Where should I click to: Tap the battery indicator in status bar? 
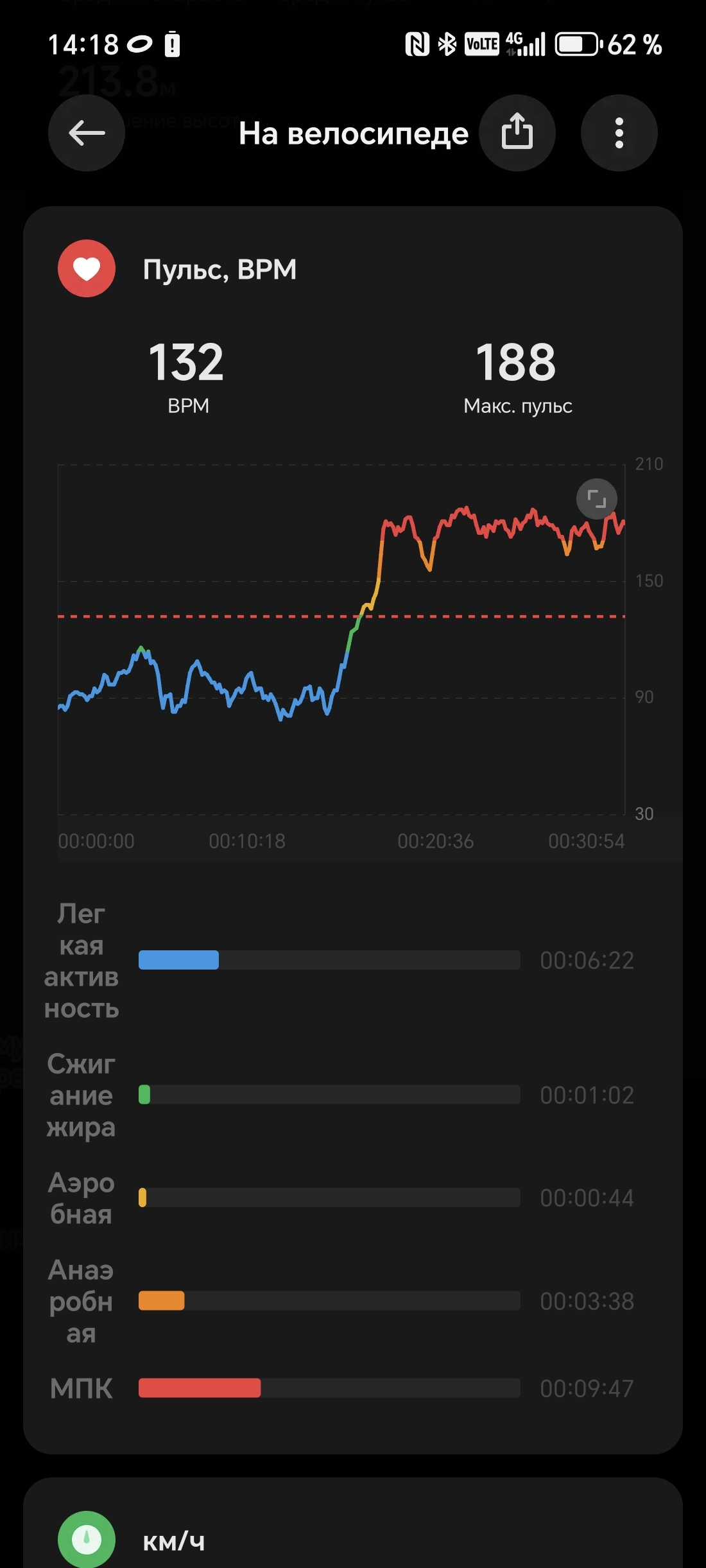click(578, 44)
